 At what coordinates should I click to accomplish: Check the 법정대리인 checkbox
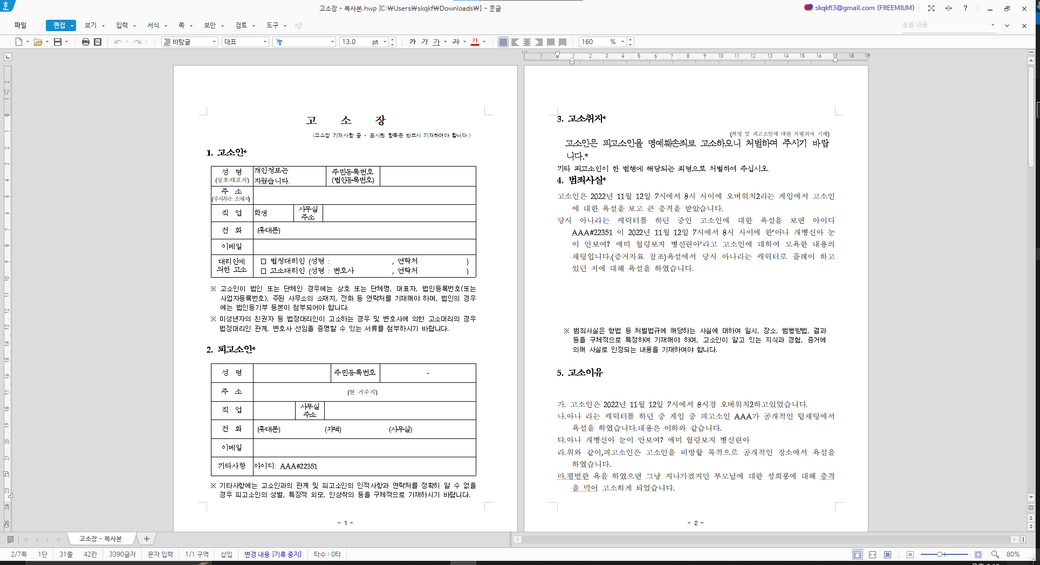(263, 260)
